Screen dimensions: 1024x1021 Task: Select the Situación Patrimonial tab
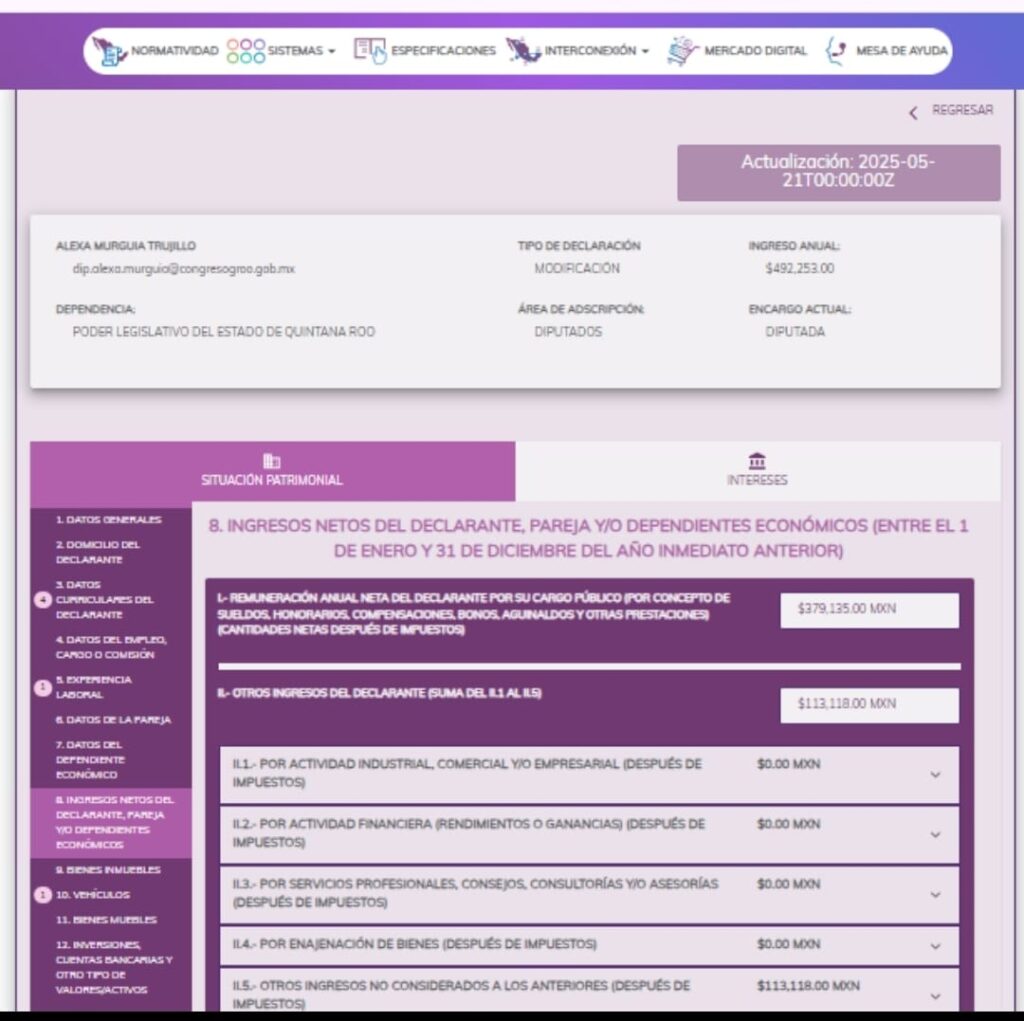pyautogui.click(x=271, y=471)
